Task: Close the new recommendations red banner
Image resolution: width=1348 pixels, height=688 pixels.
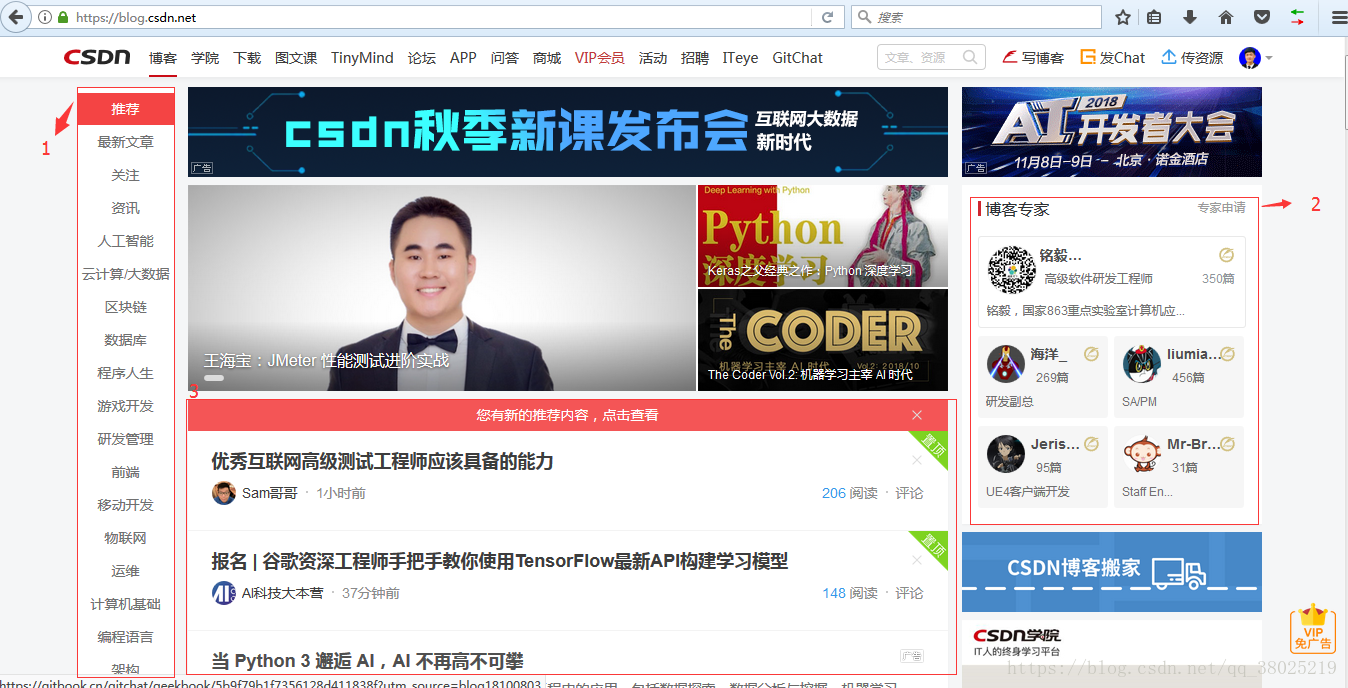Action: (x=917, y=415)
